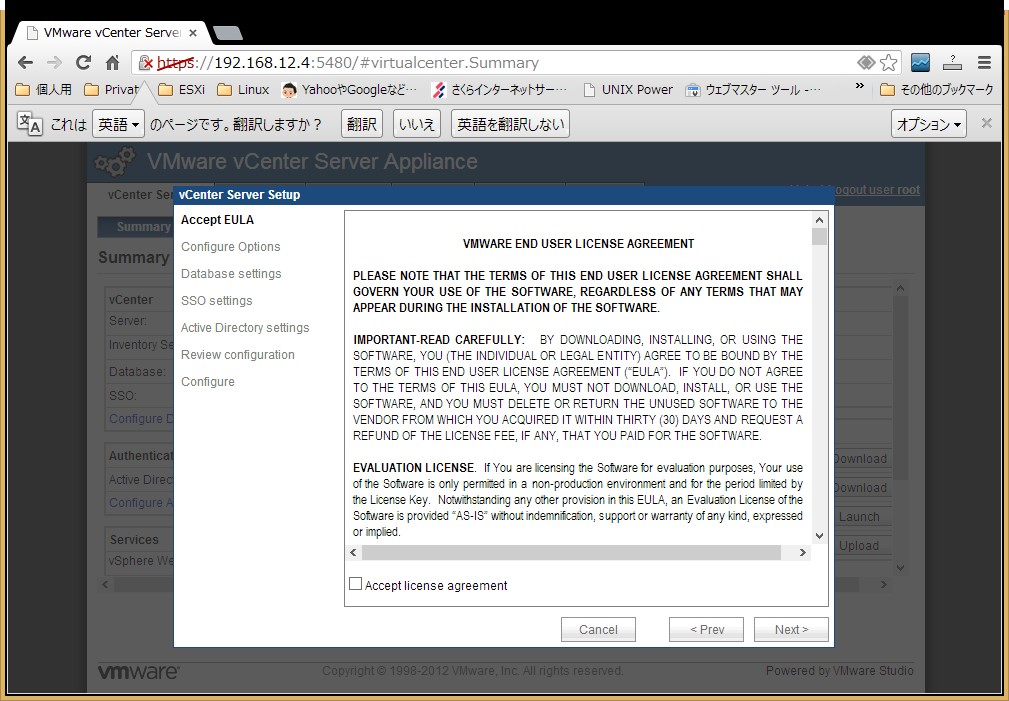Click the browser Forward arrow
1009x701 pixels.
tap(54, 62)
